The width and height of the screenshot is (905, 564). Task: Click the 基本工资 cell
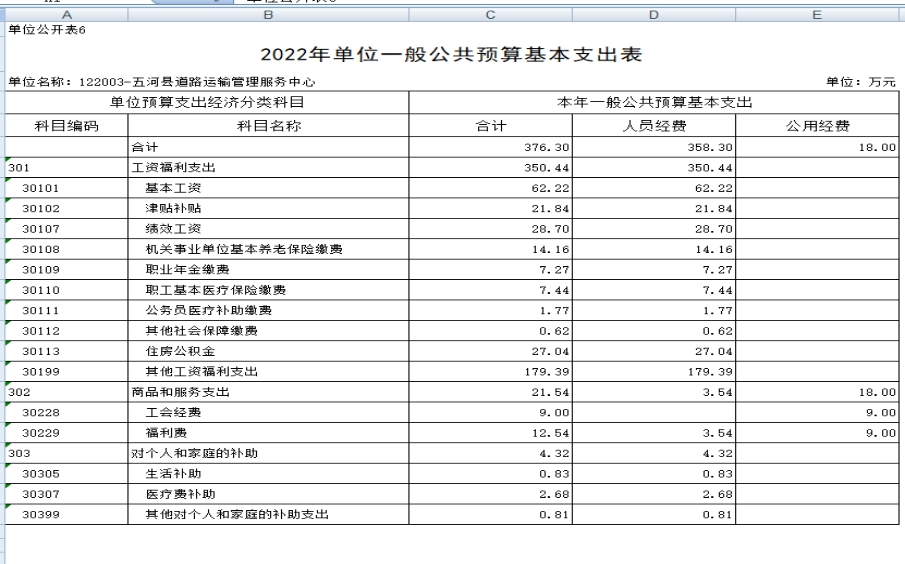[x=268, y=188]
